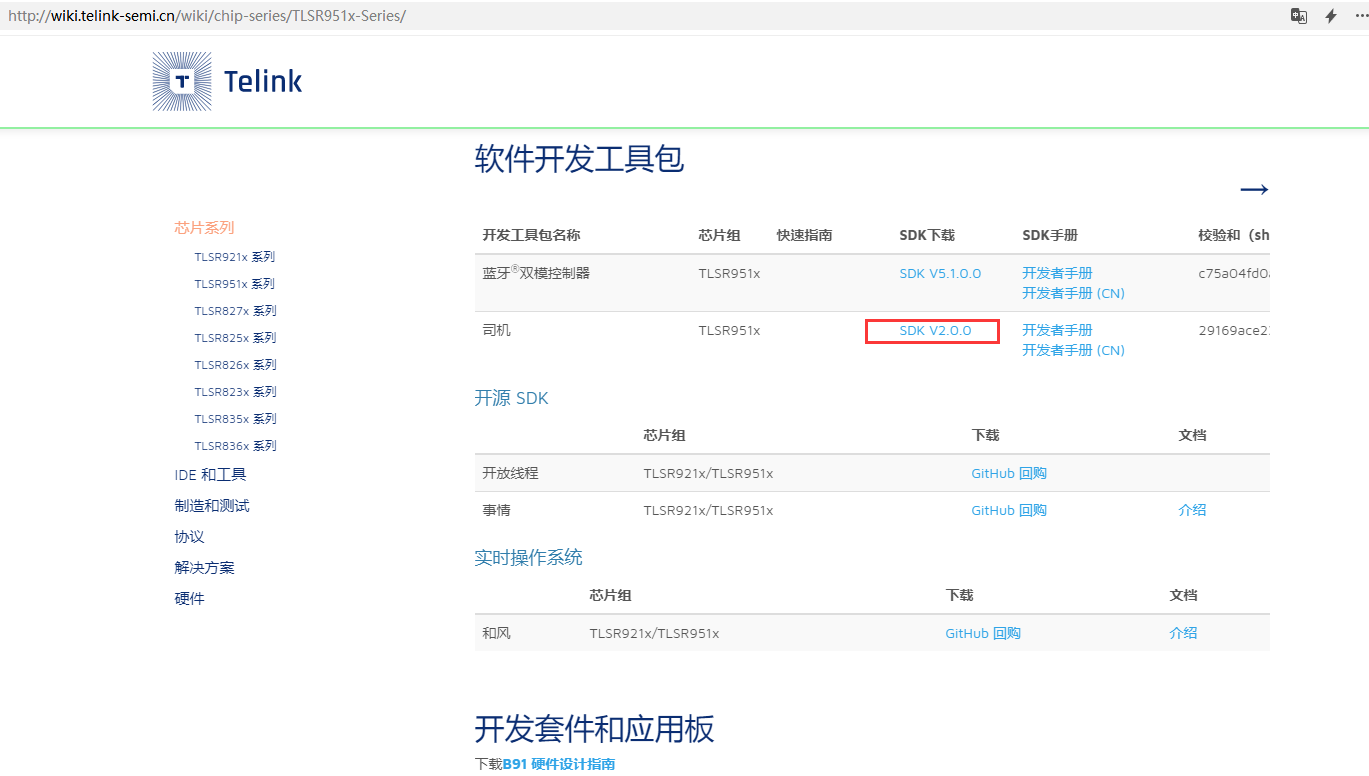Select TLSR921x 系列 in sidebar
Viewport: 1369px width, 776px height.
coord(235,257)
